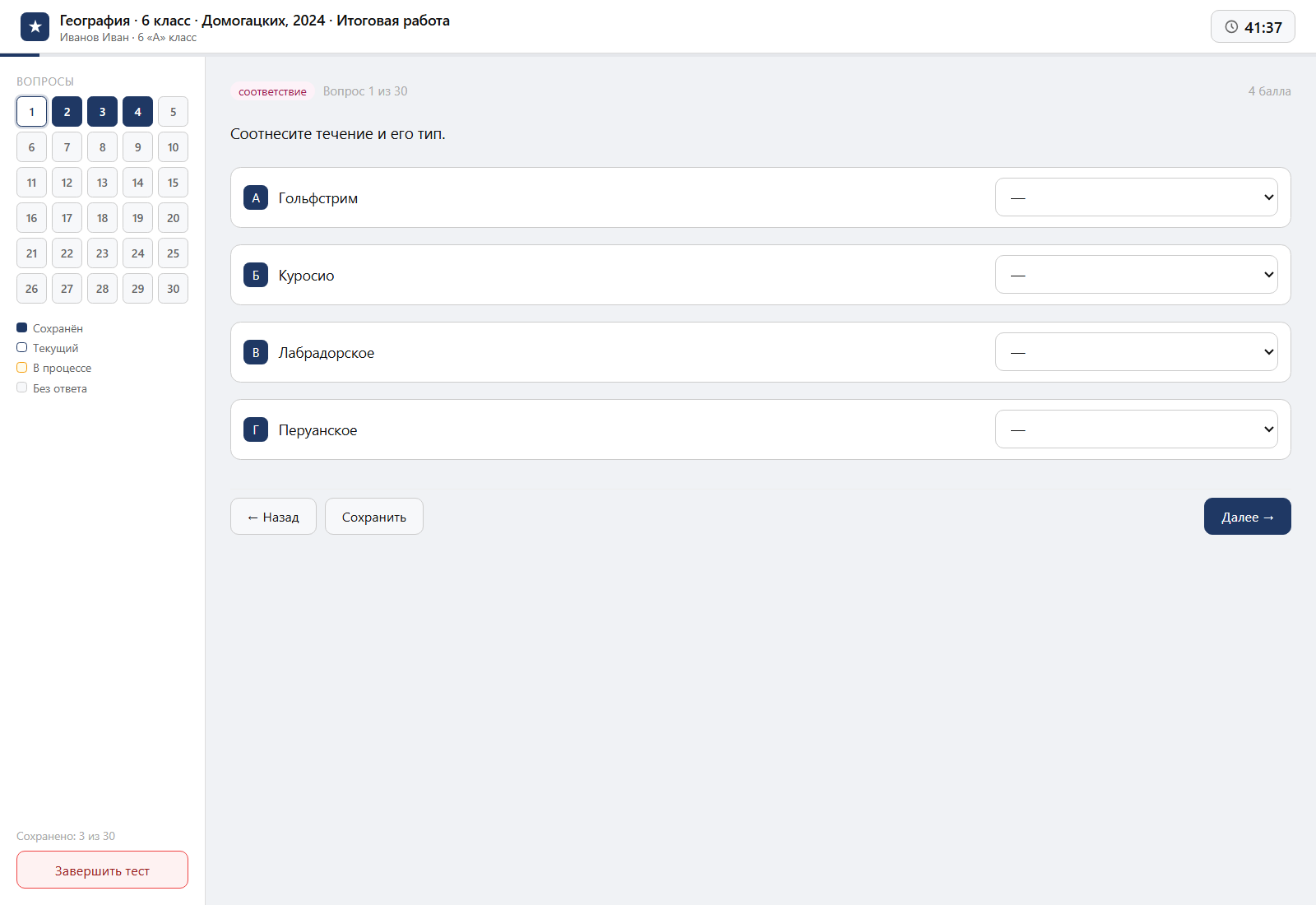Click the Сохранить button
Screen dimensions: 1316x905
click(x=374, y=517)
